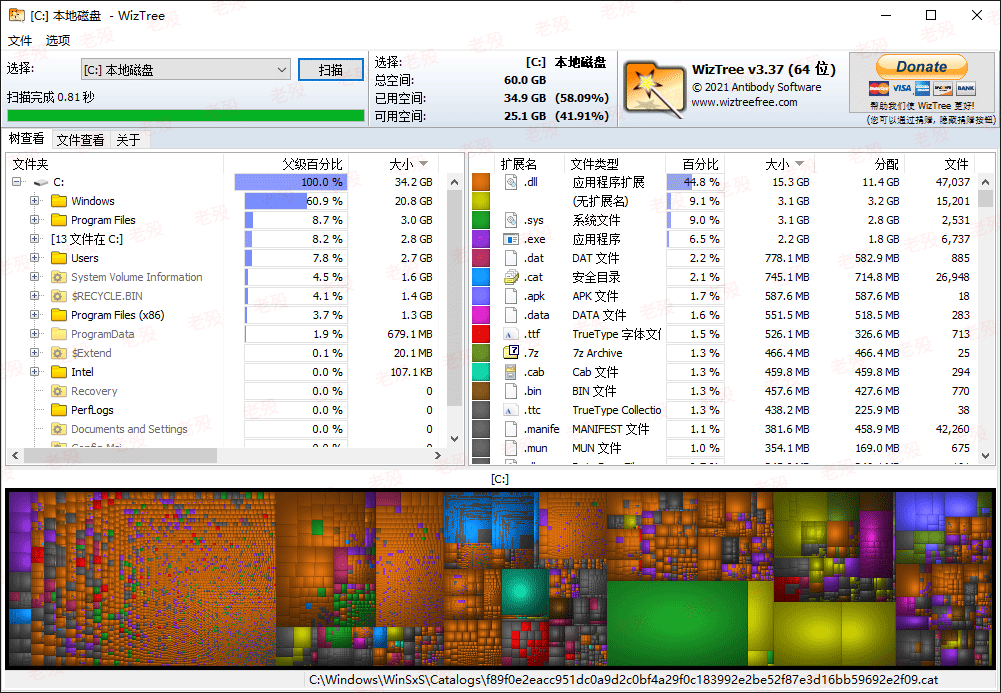This screenshot has width=1001, height=693.
Task: Switch to the 关于 tab
Action: coord(129,139)
